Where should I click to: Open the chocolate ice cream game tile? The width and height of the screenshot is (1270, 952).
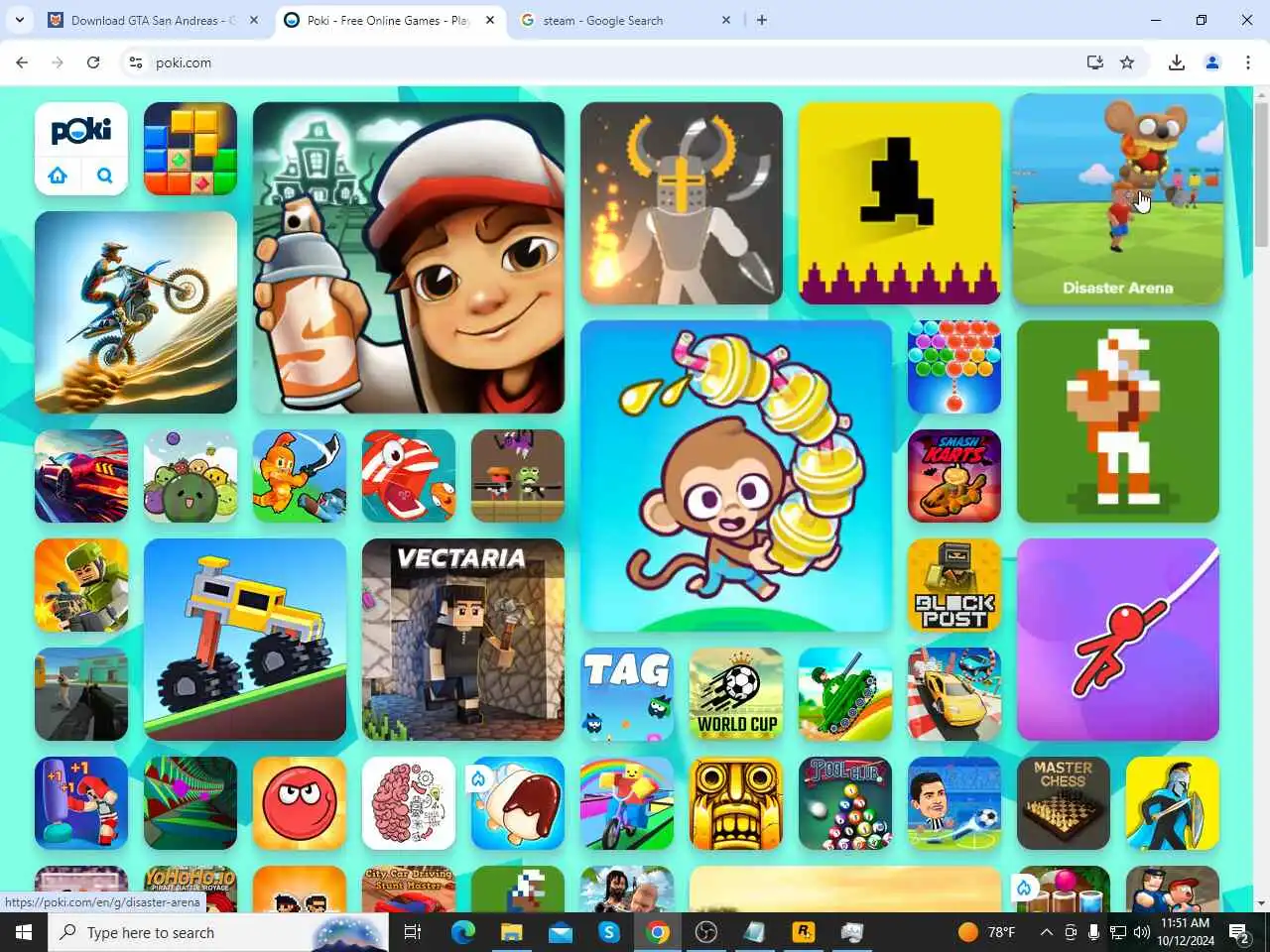pyautogui.click(x=518, y=803)
